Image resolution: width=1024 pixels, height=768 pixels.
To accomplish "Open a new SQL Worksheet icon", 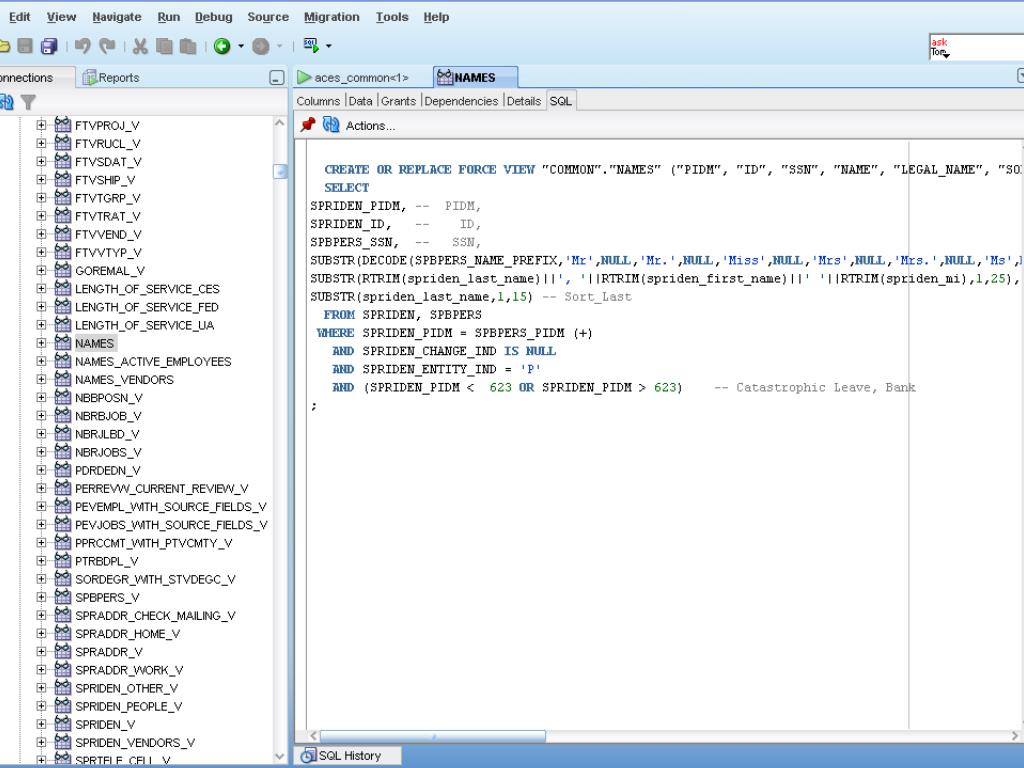I will click(x=310, y=46).
